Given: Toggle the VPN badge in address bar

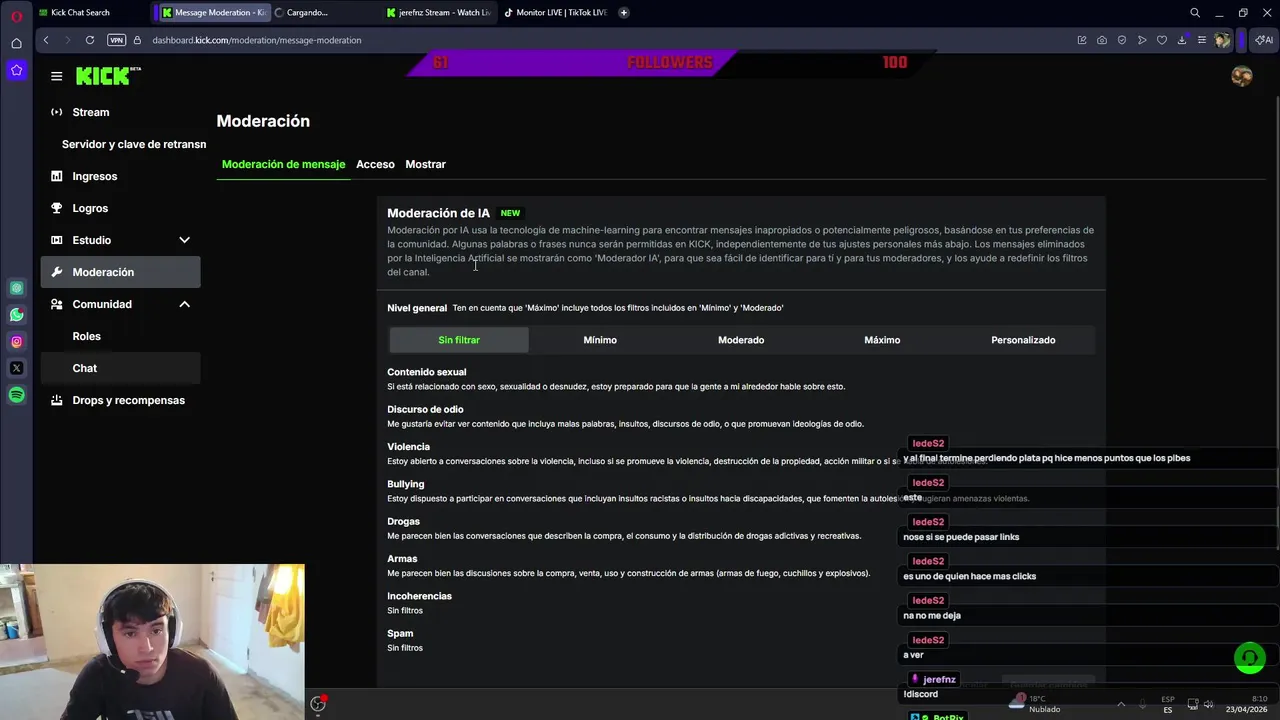Looking at the screenshot, I should [x=116, y=40].
